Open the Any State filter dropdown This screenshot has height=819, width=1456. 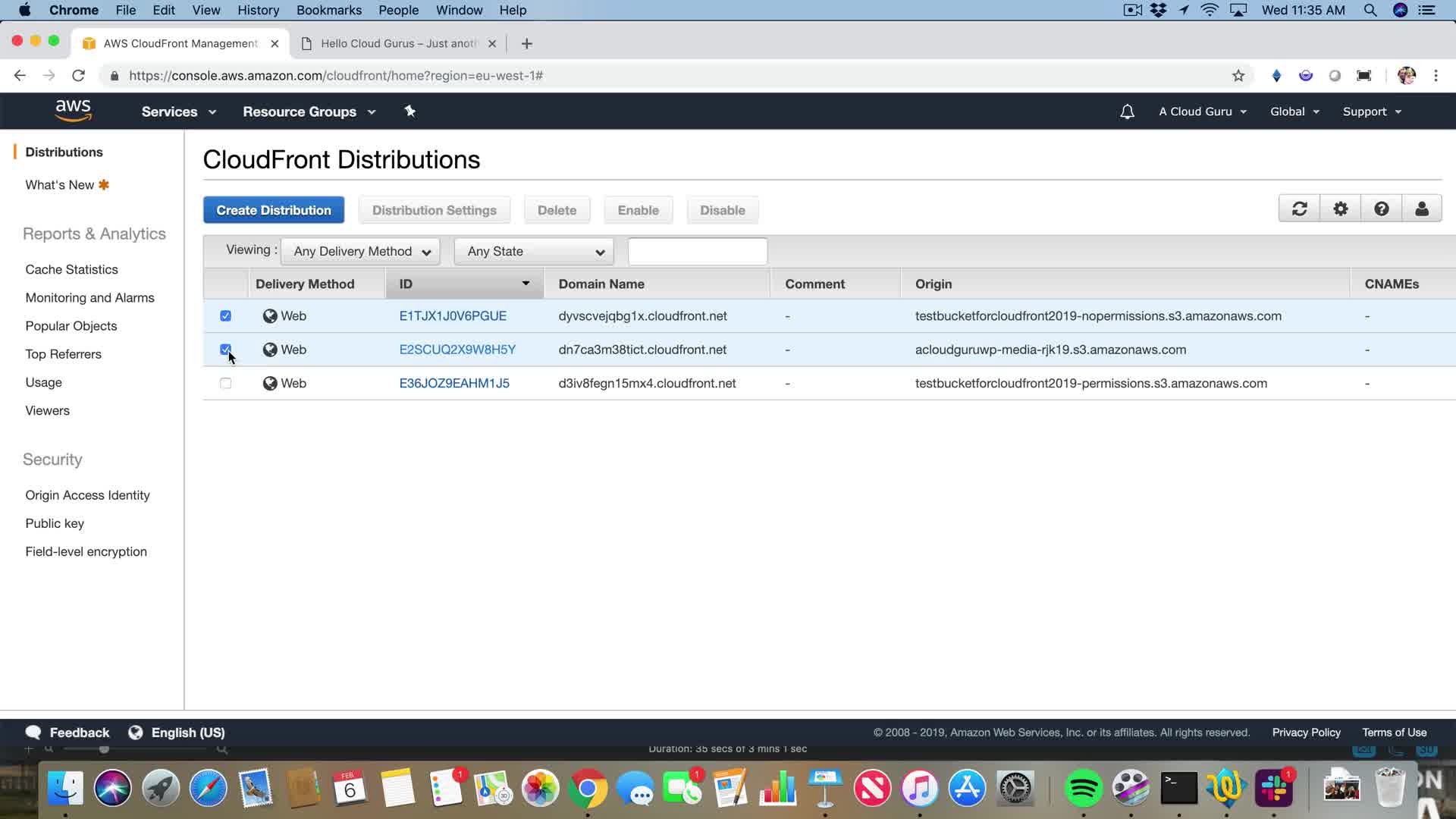pyautogui.click(x=534, y=252)
